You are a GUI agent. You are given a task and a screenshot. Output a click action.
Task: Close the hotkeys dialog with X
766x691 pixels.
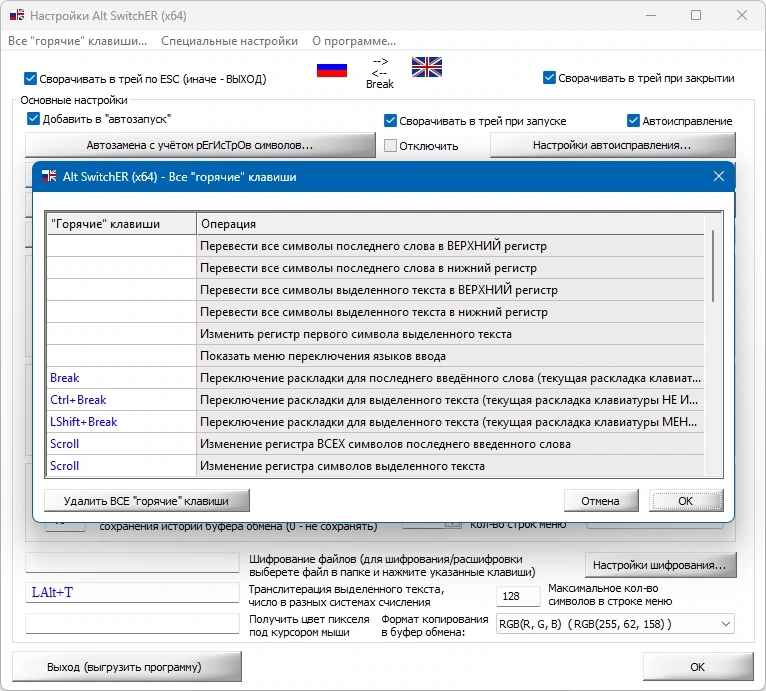pos(719,176)
